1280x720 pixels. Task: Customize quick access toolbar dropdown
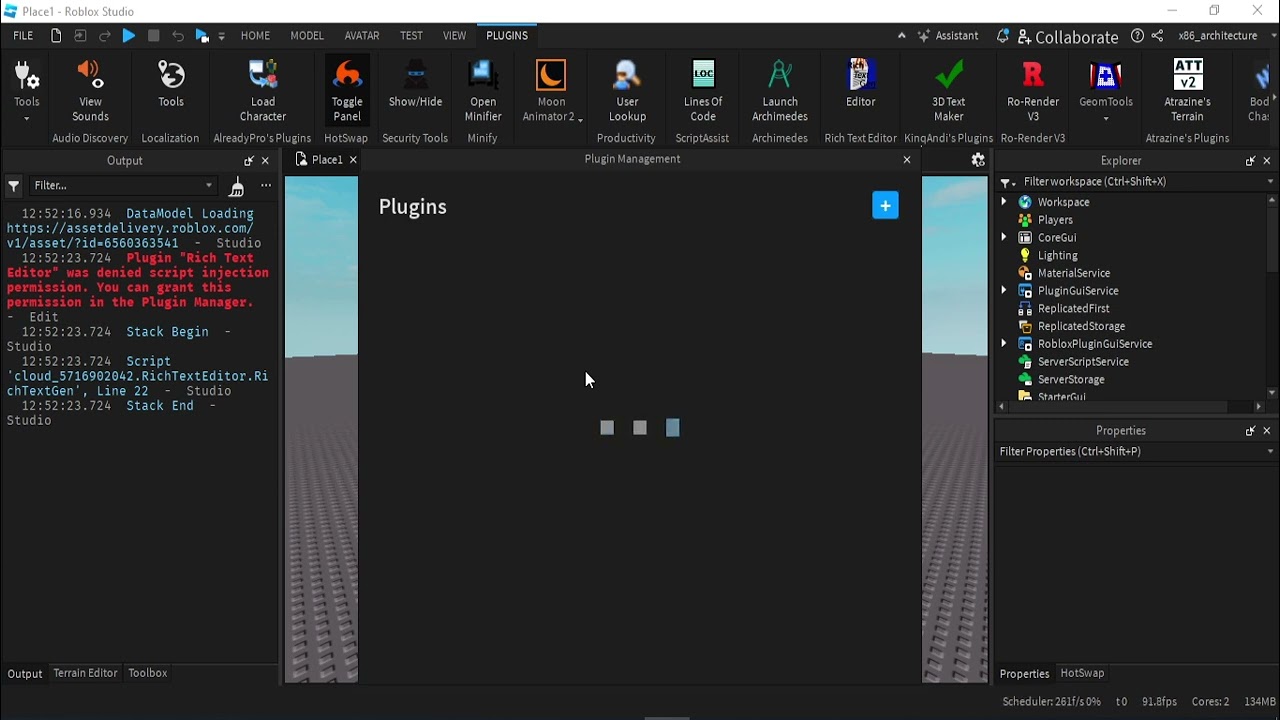tap(221, 36)
